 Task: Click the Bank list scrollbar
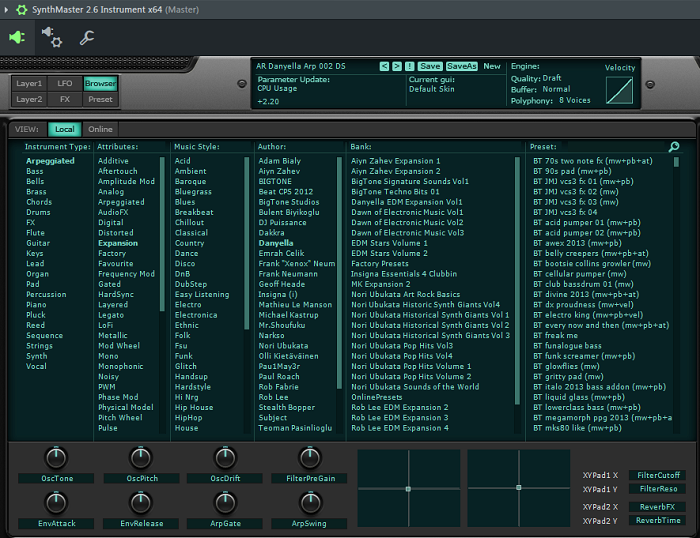[x=517, y=280]
